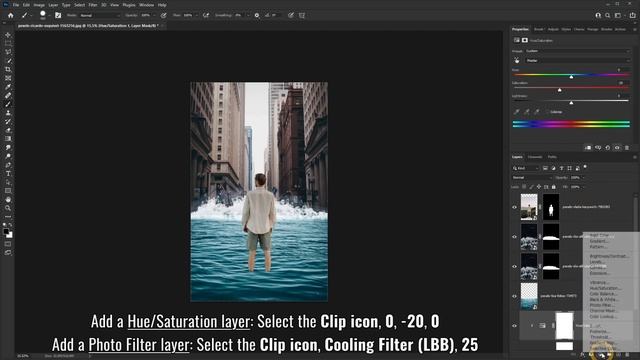Open the layer blend mode Normal dropdown
This screenshot has height=360, width=640.
coord(532,178)
